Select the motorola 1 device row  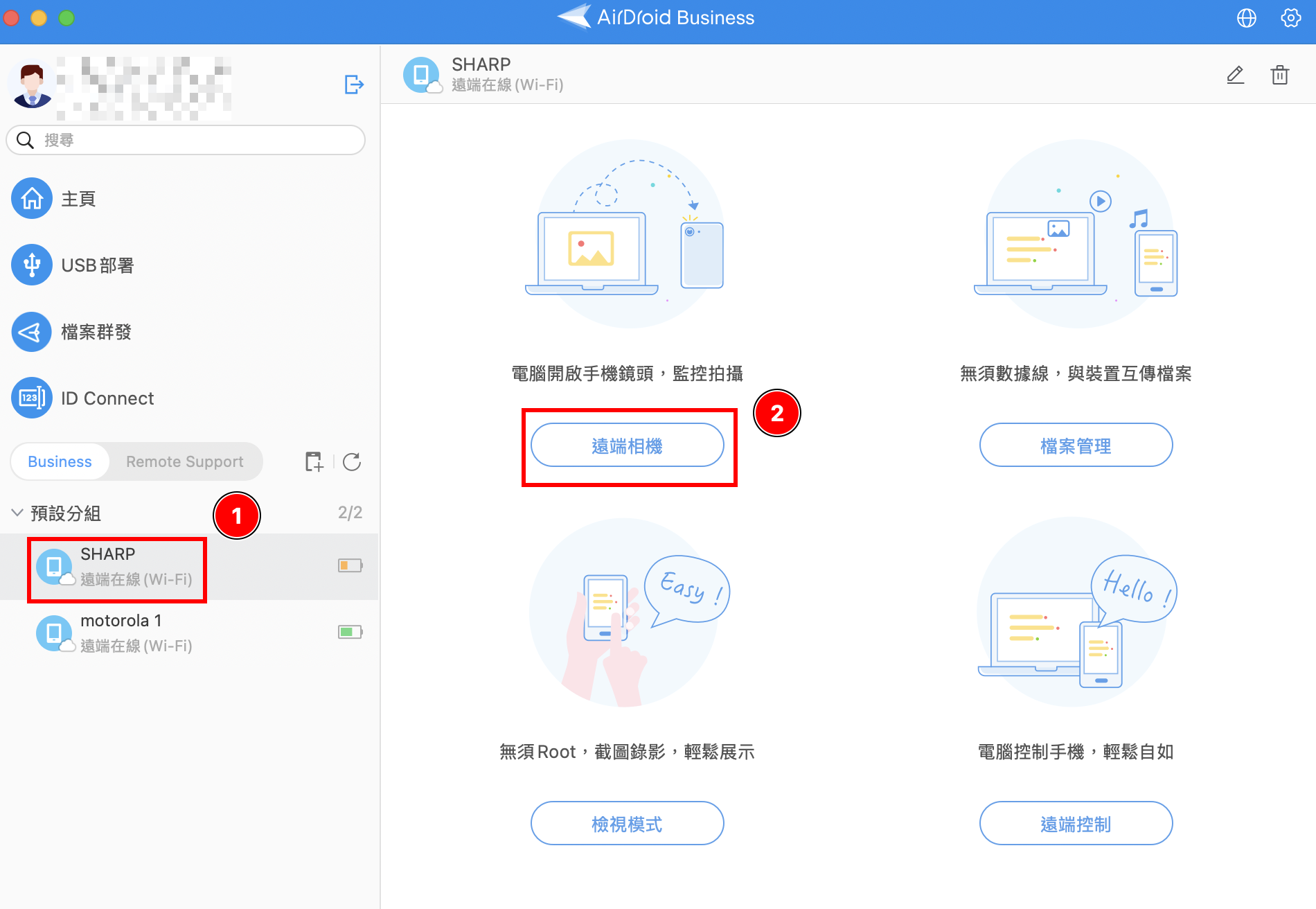click(x=189, y=633)
